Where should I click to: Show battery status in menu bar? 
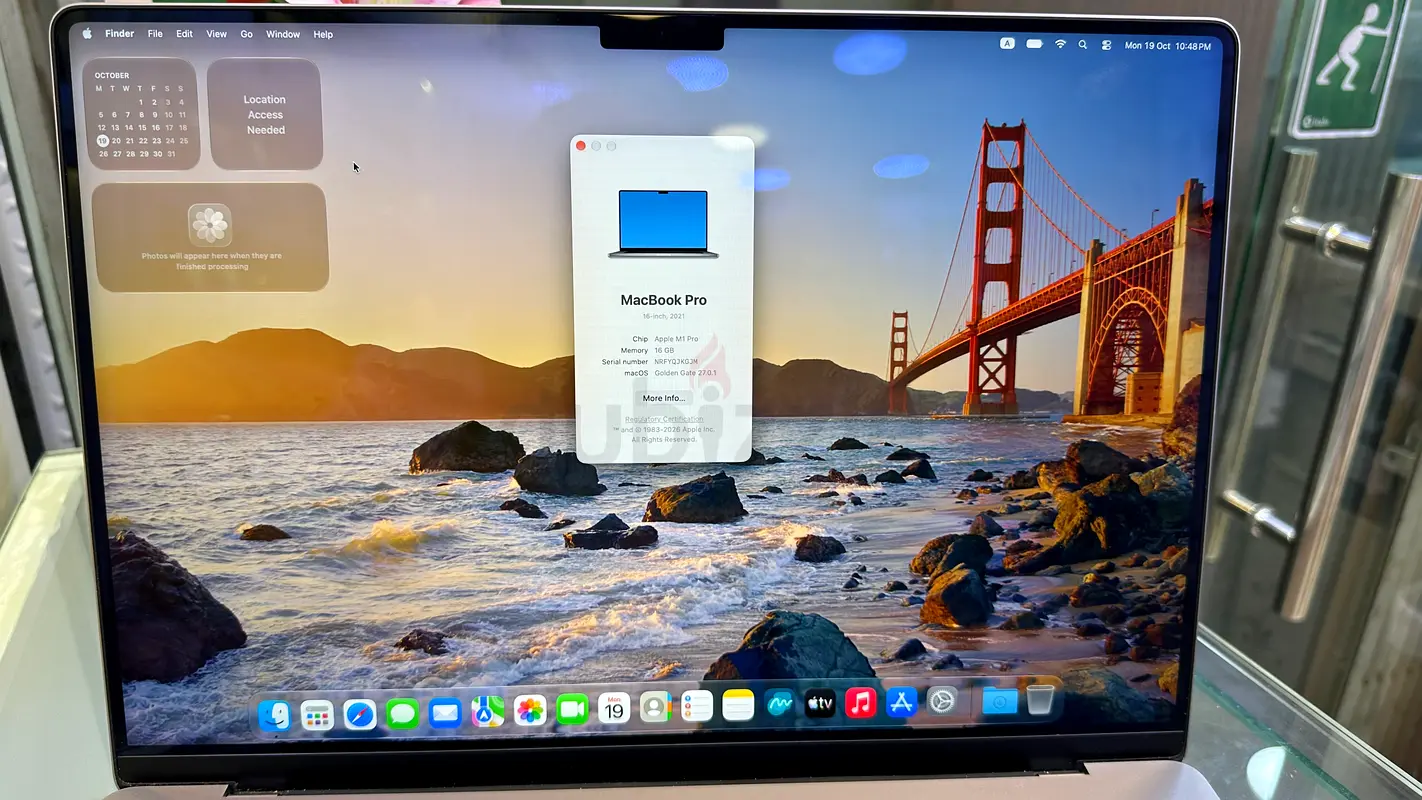[1034, 44]
